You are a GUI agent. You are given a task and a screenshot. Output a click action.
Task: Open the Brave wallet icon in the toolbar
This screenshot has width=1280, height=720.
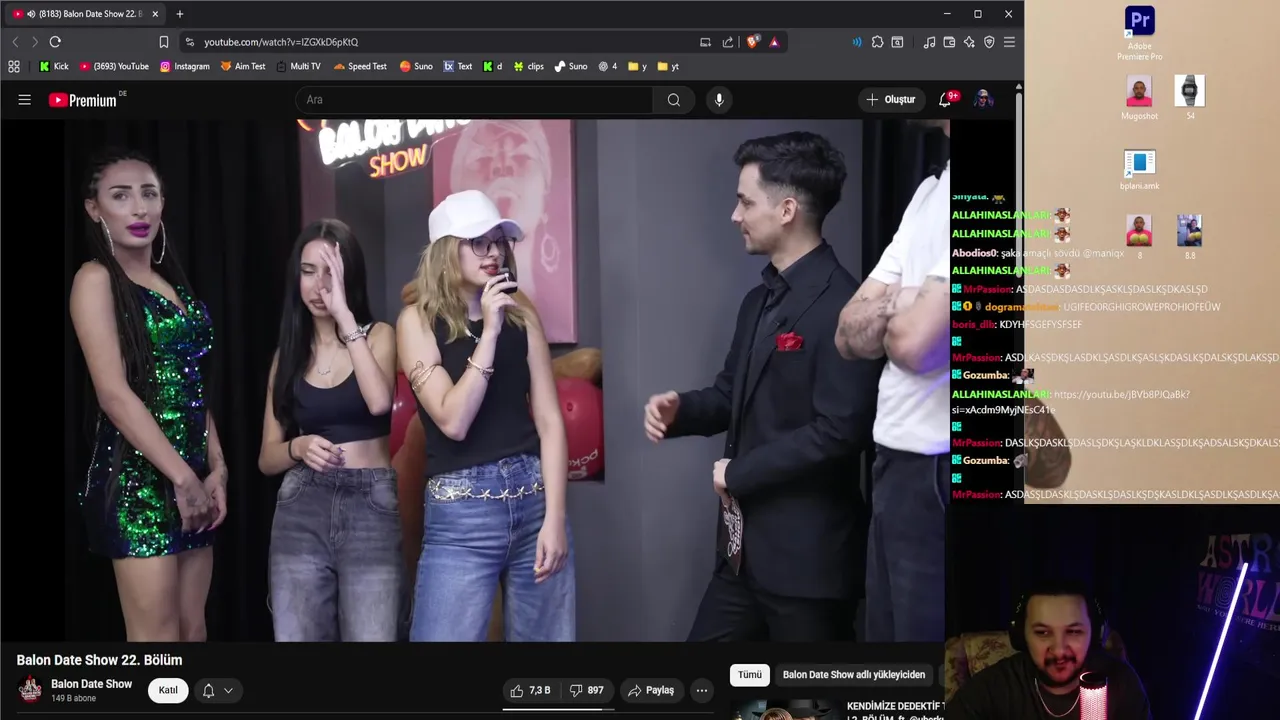tap(949, 42)
